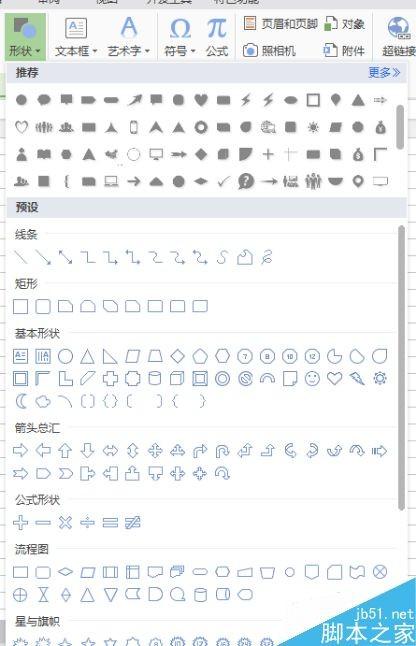Select the heart shape in basic shapes
The image size is (416, 646).
[x=334, y=378]
